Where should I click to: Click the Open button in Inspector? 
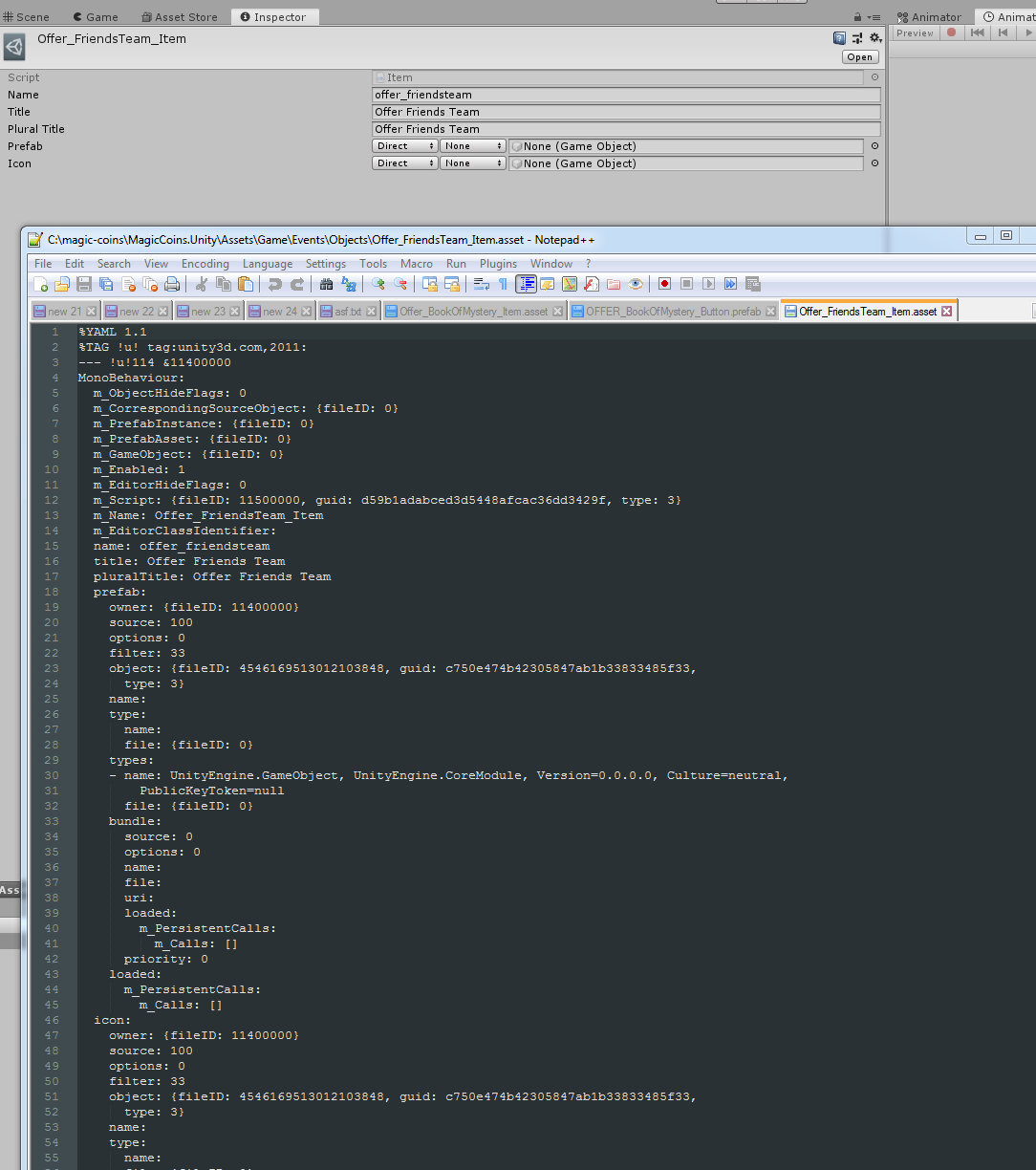(859, 57)
